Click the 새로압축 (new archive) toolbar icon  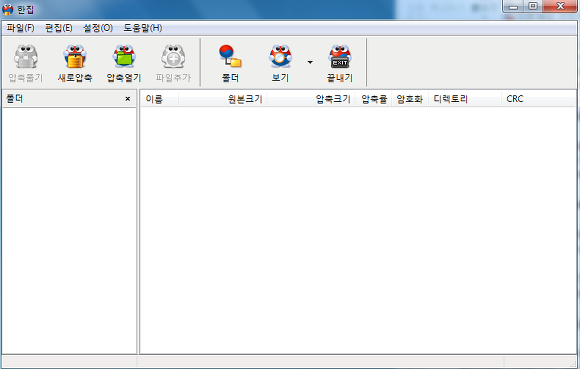[75, 57]
